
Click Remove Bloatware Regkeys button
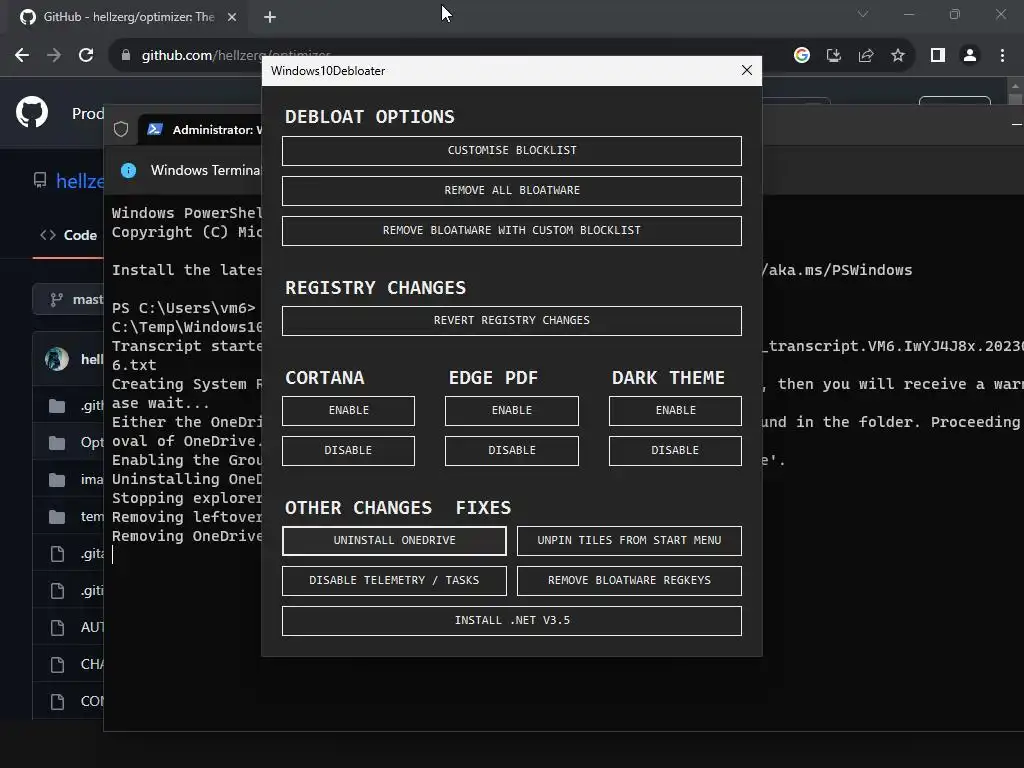point(629,580)
